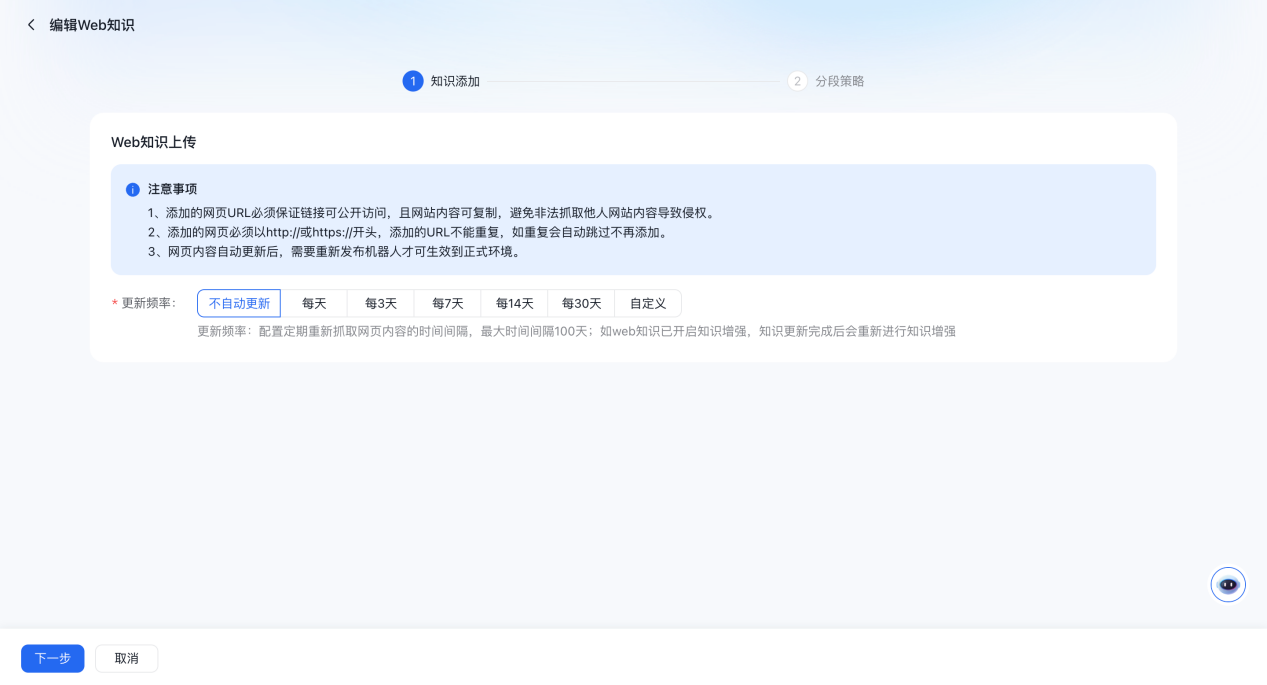Open the floating robot assistant icon
Viewport: 1267px width, 685px height.
pos(1227,584)
